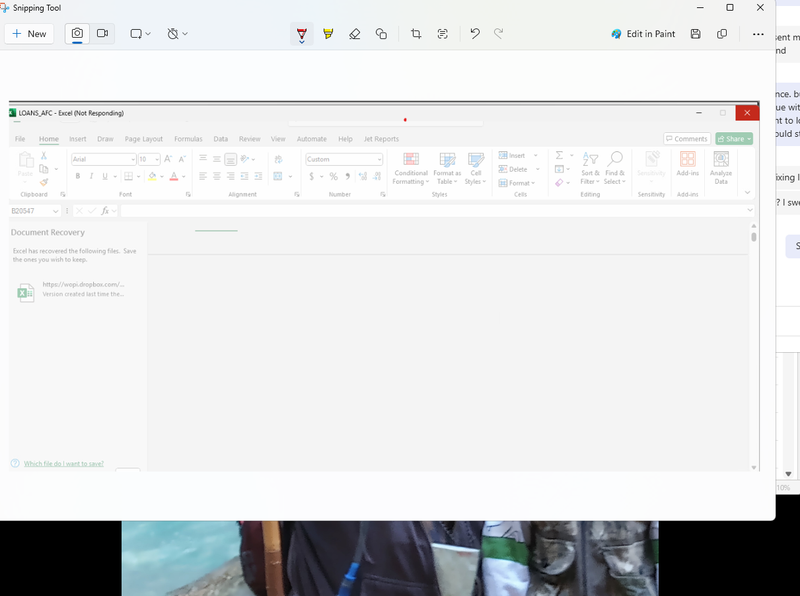Image resolution: width=800 pixels, height=596 pixels.
Task: Copy the snip to clipboard
Action: 722,34
